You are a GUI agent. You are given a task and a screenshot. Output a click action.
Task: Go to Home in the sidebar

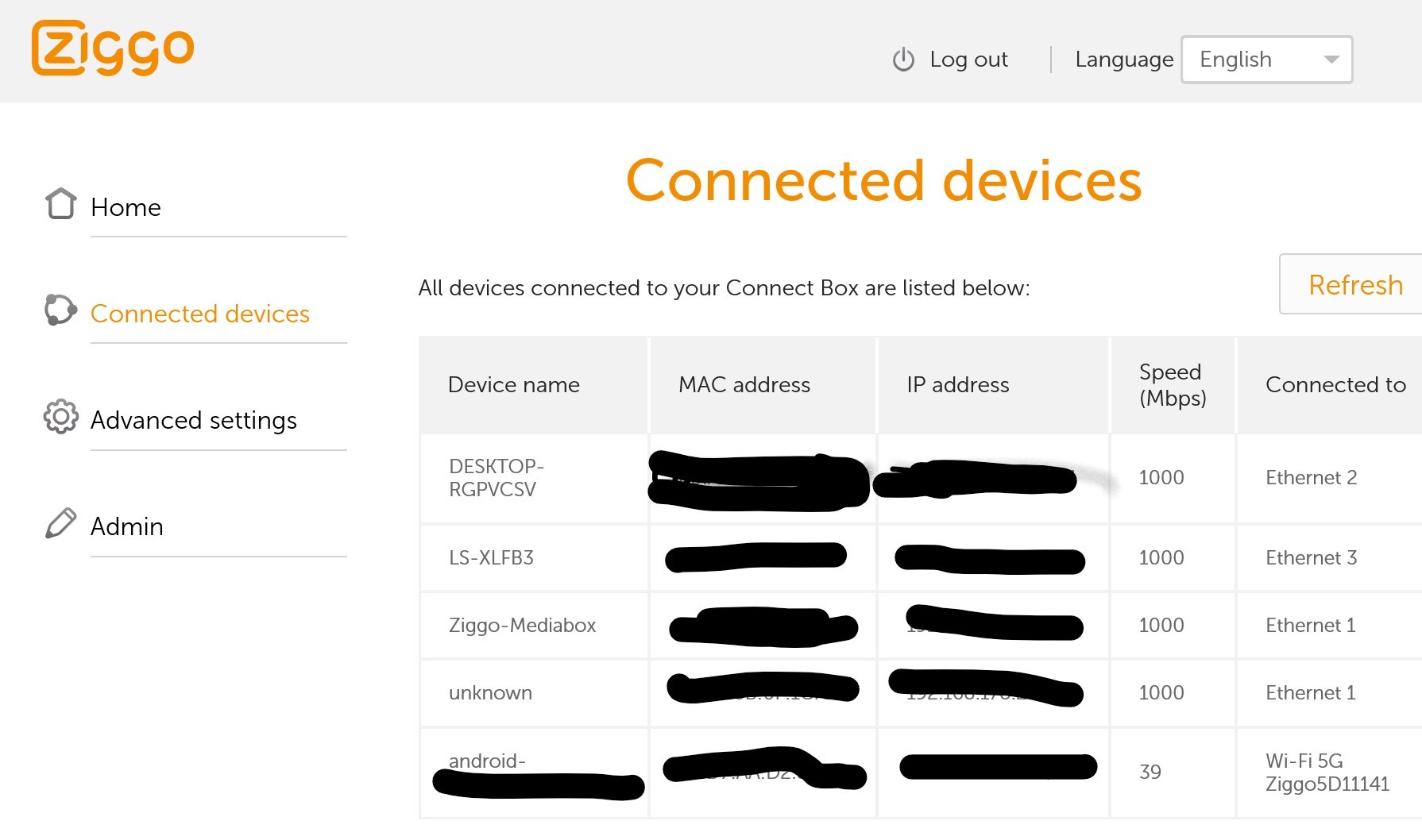(126, 207)
